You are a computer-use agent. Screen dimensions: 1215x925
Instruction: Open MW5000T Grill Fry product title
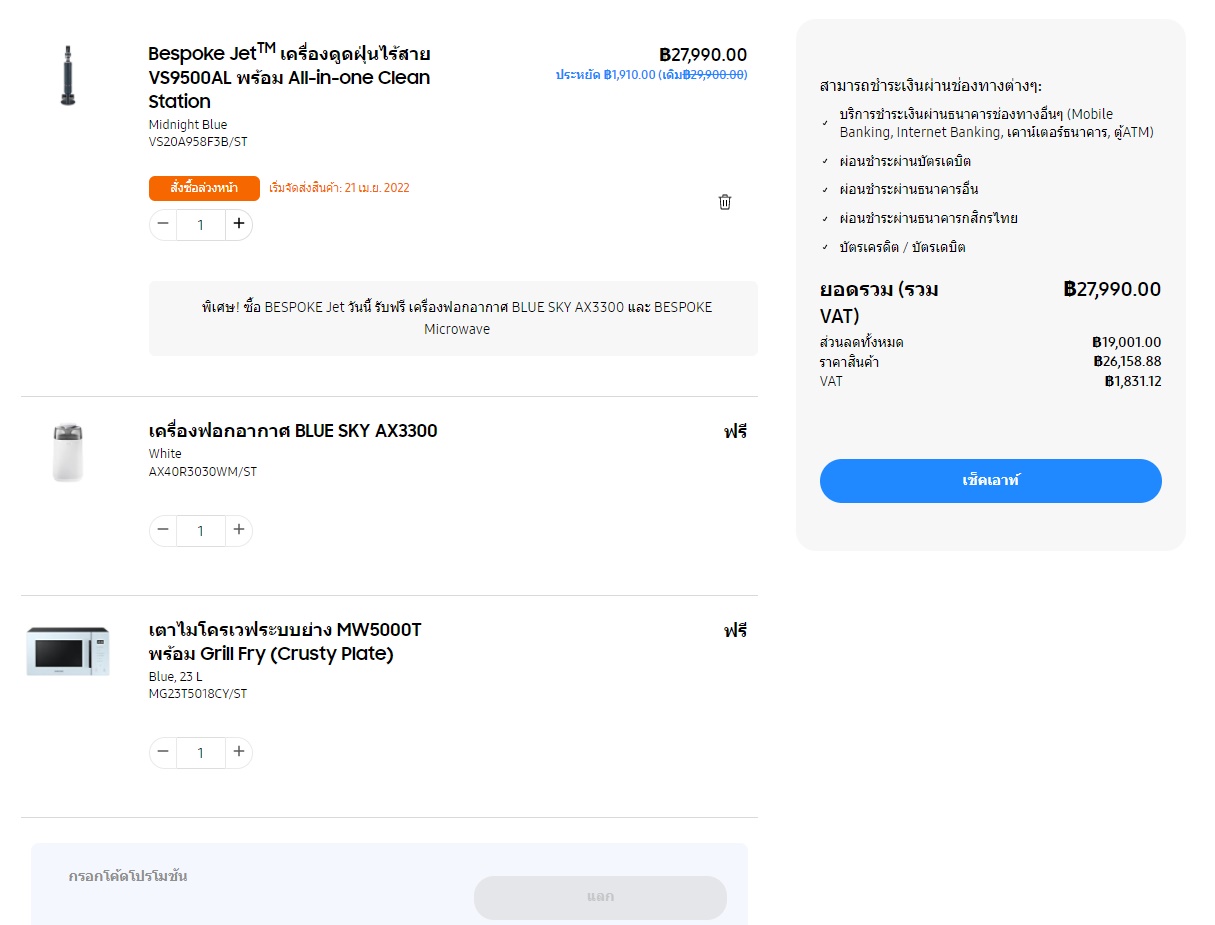point(285,642)
